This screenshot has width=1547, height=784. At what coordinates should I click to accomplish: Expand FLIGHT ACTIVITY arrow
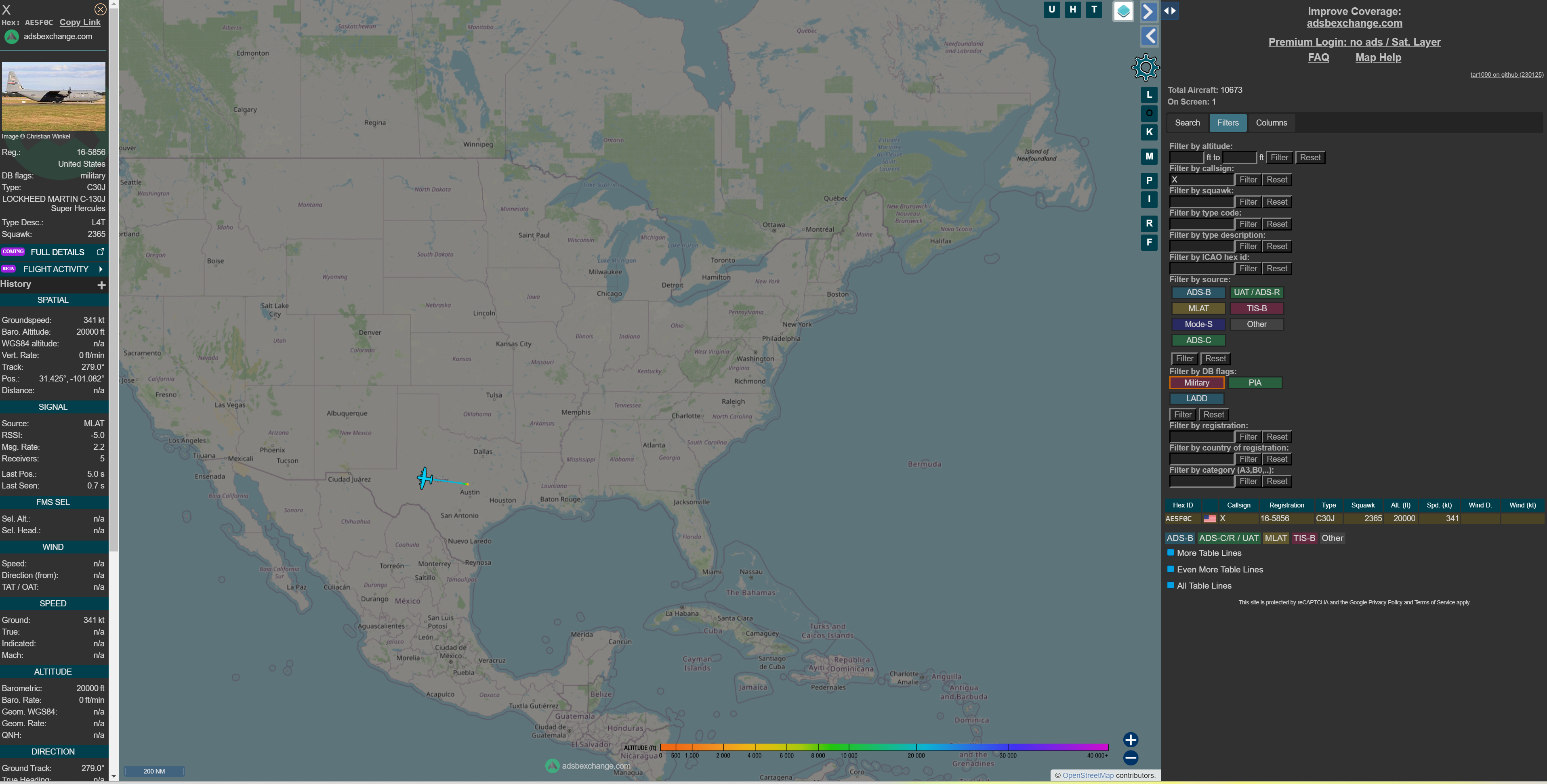pos(100,269)
